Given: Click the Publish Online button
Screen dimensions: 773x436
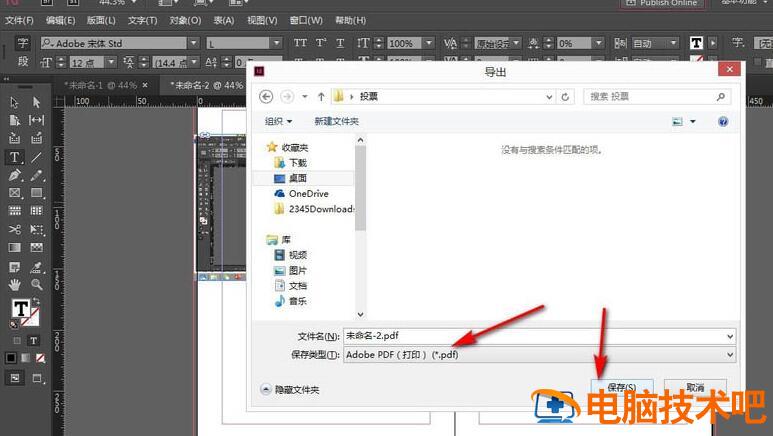Looking at the screenshot, I should (x=663, y=3).
